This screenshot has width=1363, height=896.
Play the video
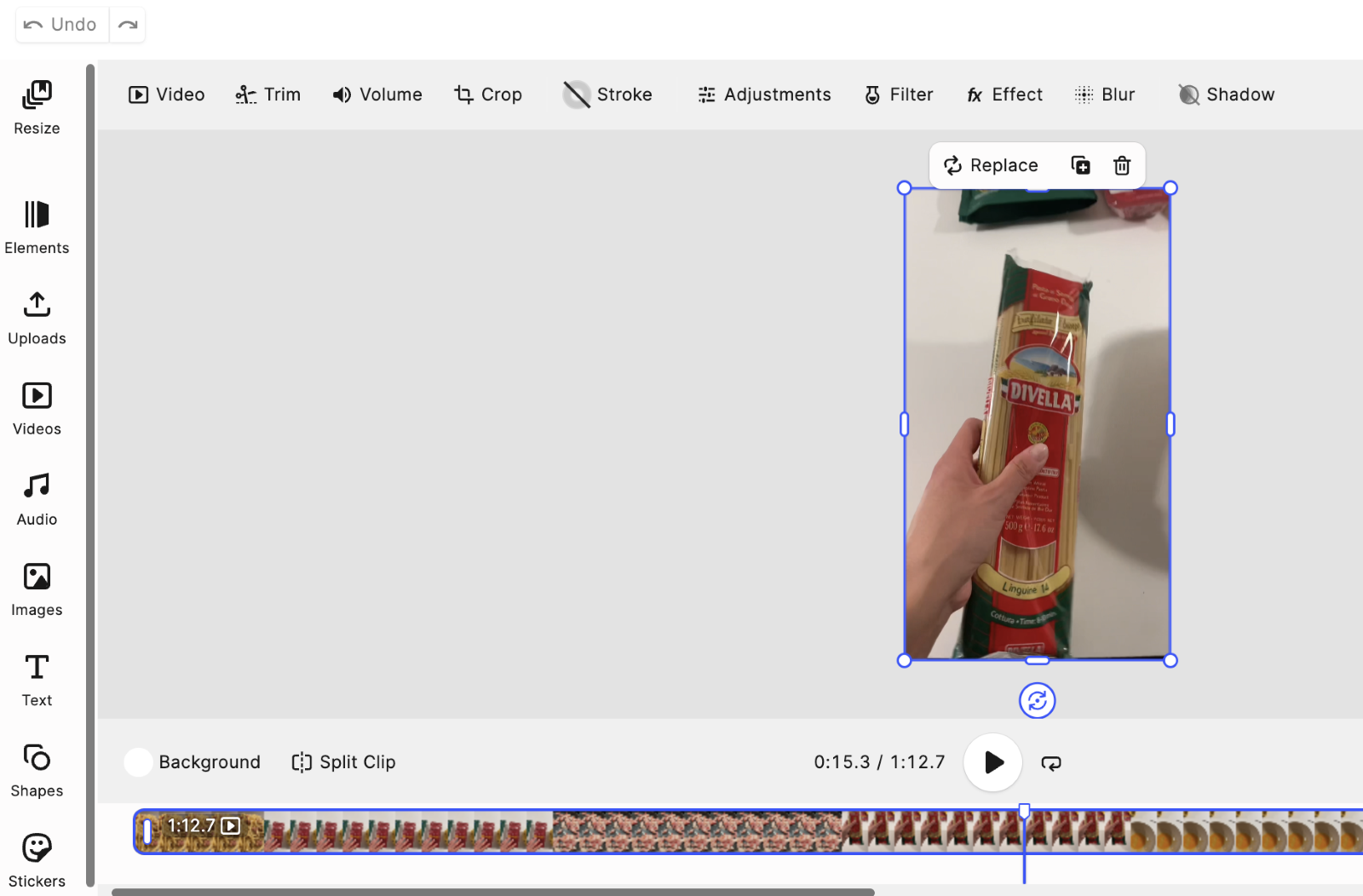pos(993,762)
